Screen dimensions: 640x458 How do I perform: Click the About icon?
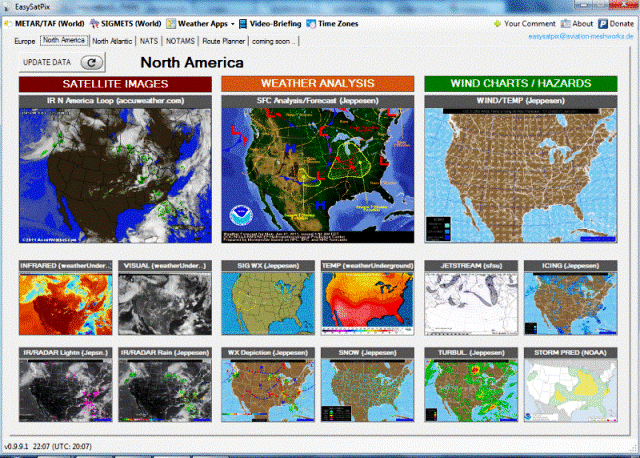tap(565, 24)
